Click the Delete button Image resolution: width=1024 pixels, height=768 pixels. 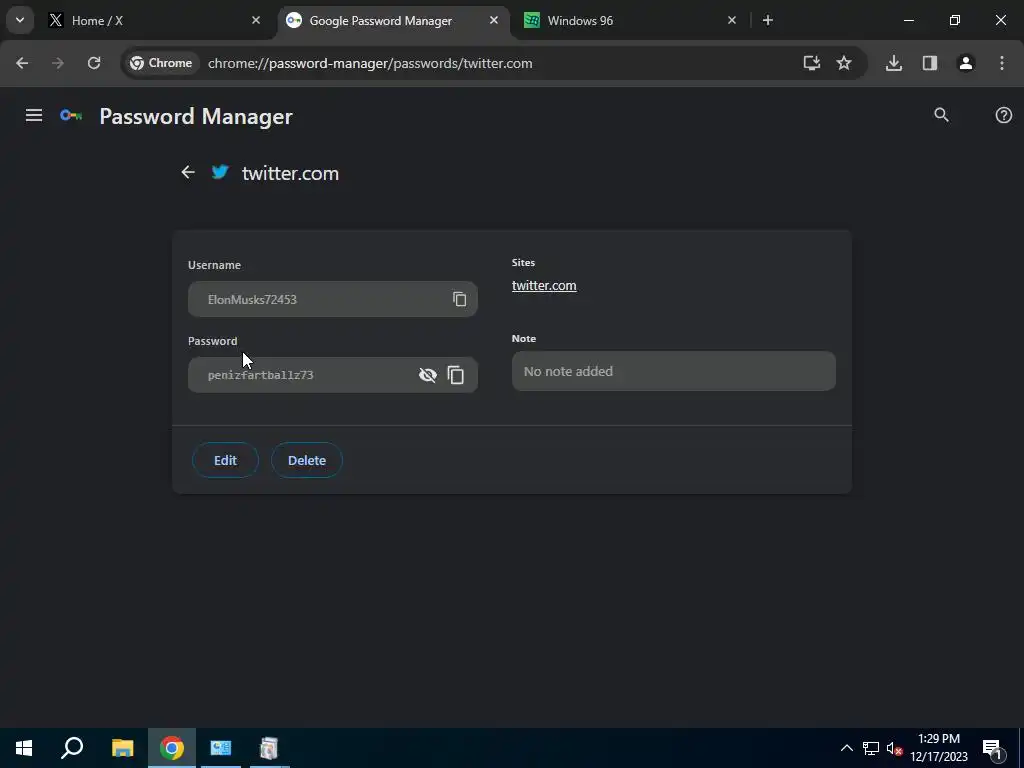pos(307,460)
